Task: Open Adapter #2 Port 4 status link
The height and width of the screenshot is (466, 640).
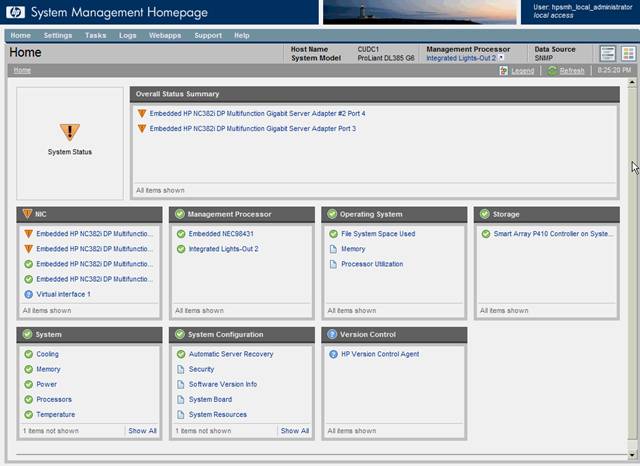Action: coord(258,113)
